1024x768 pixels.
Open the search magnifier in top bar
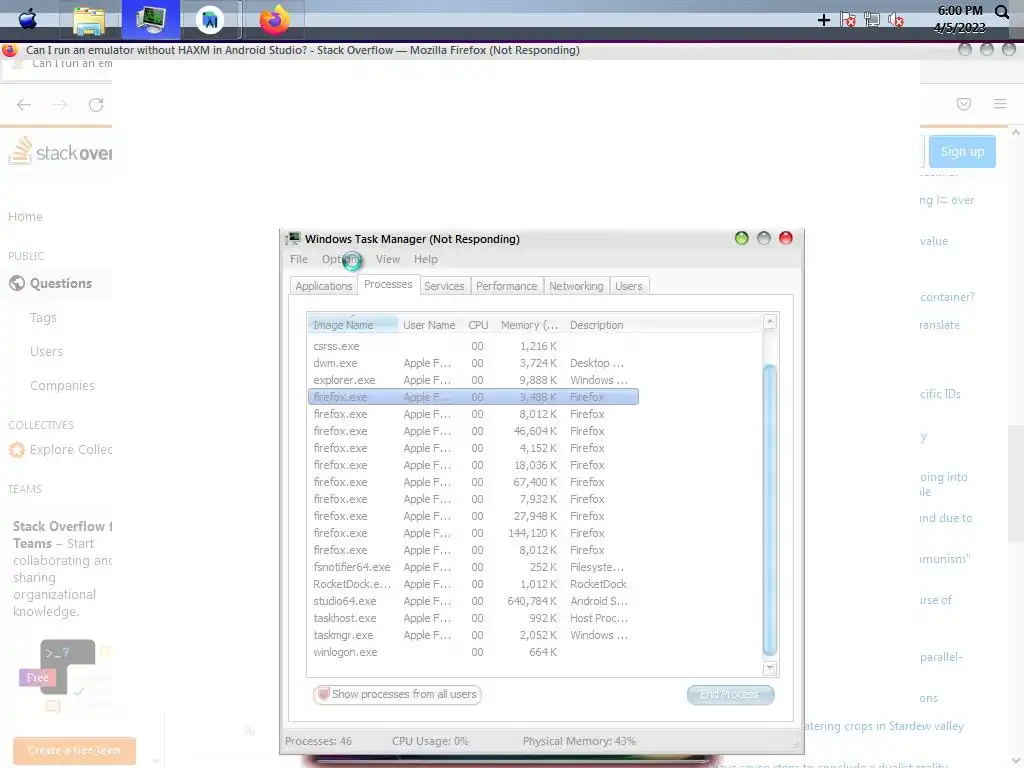(1002, 12)
